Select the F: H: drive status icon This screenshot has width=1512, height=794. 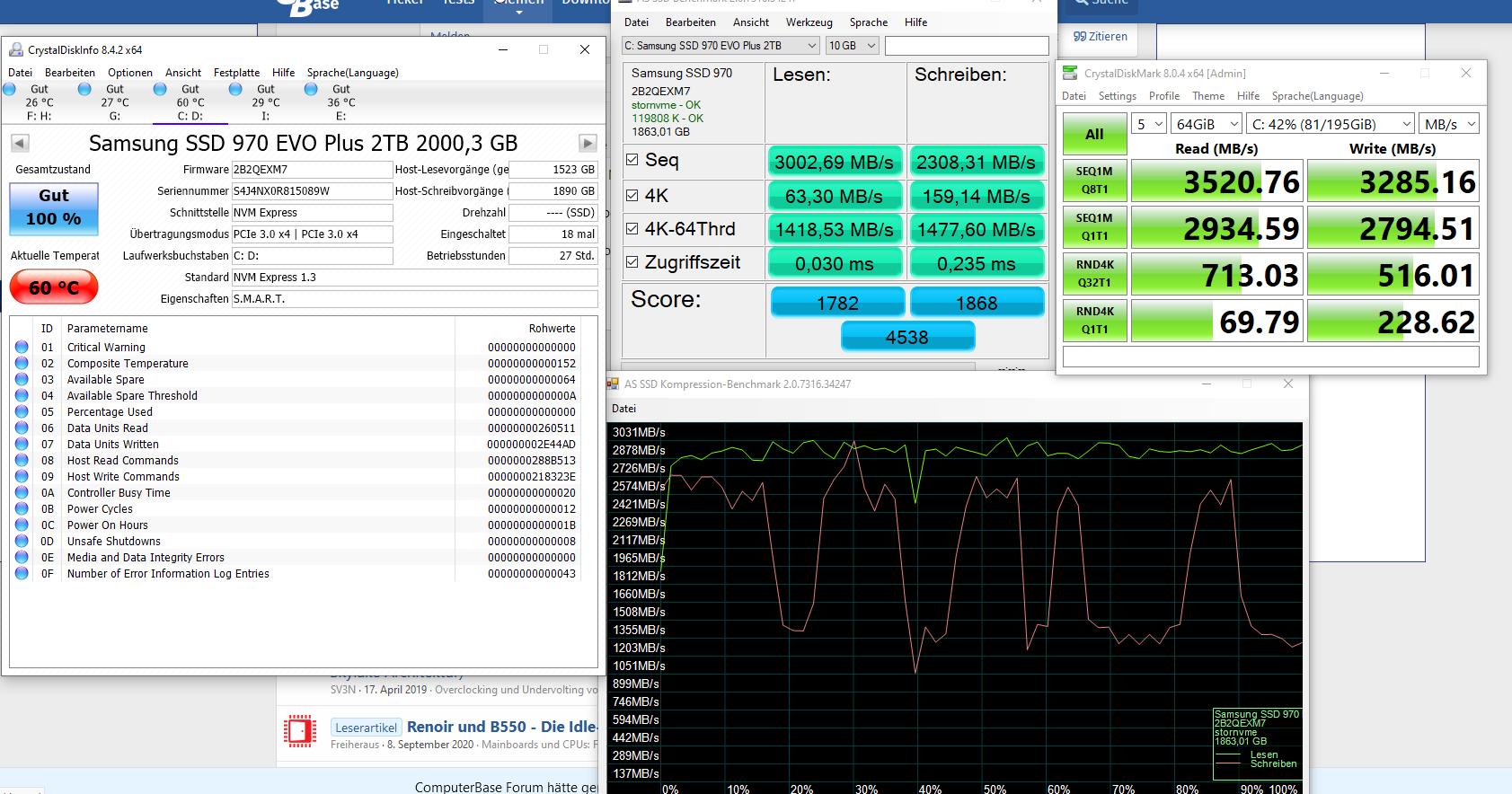pyautogui.click(x=10, y=89)
